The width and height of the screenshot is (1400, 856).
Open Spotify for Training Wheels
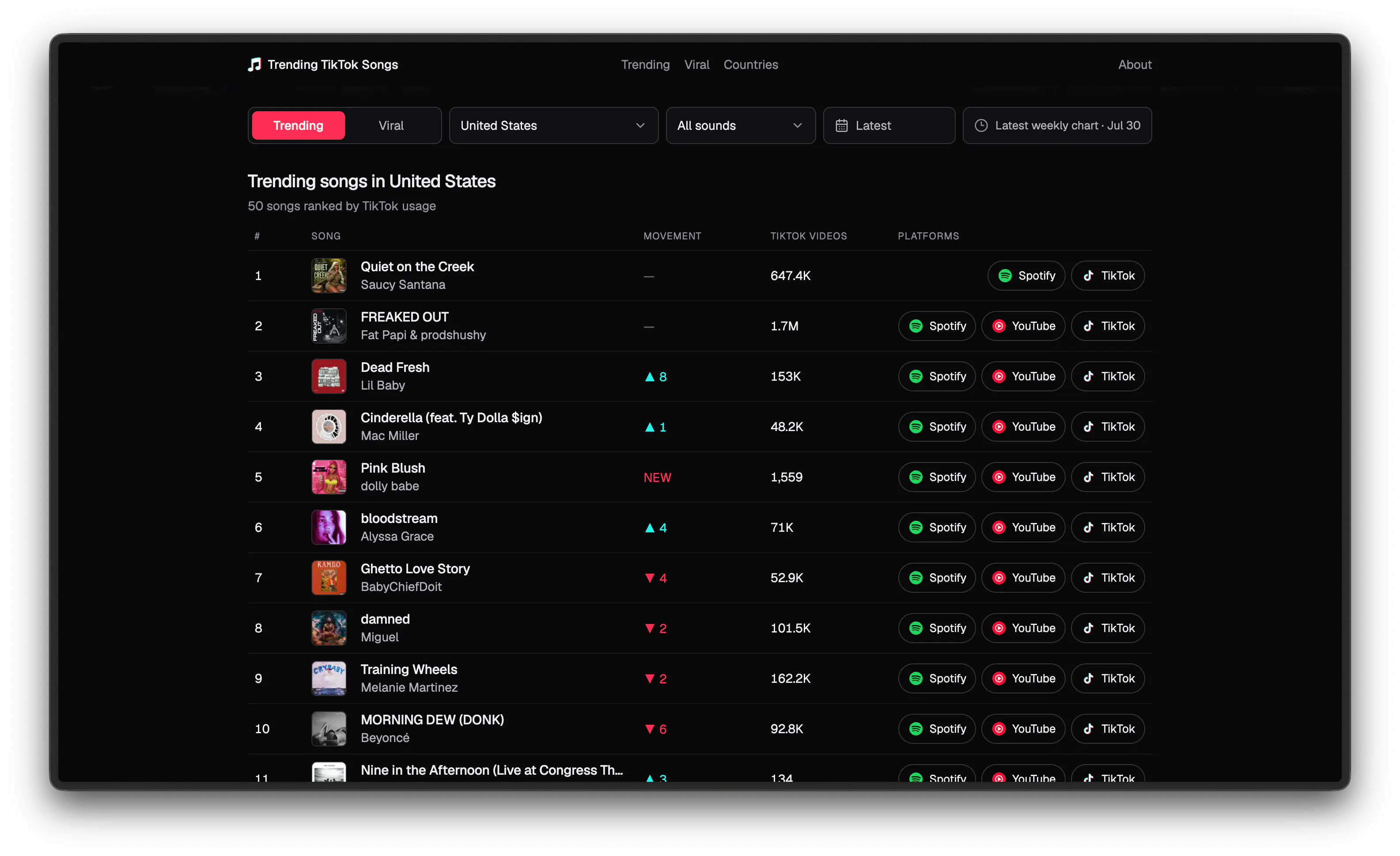pos(937,678)
